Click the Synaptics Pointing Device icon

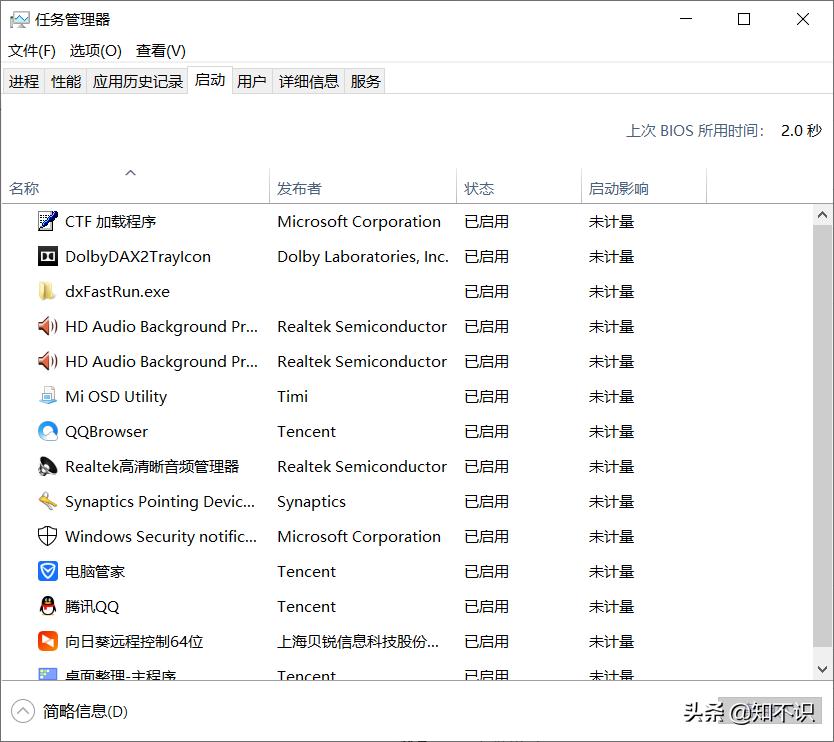(47, 501)
